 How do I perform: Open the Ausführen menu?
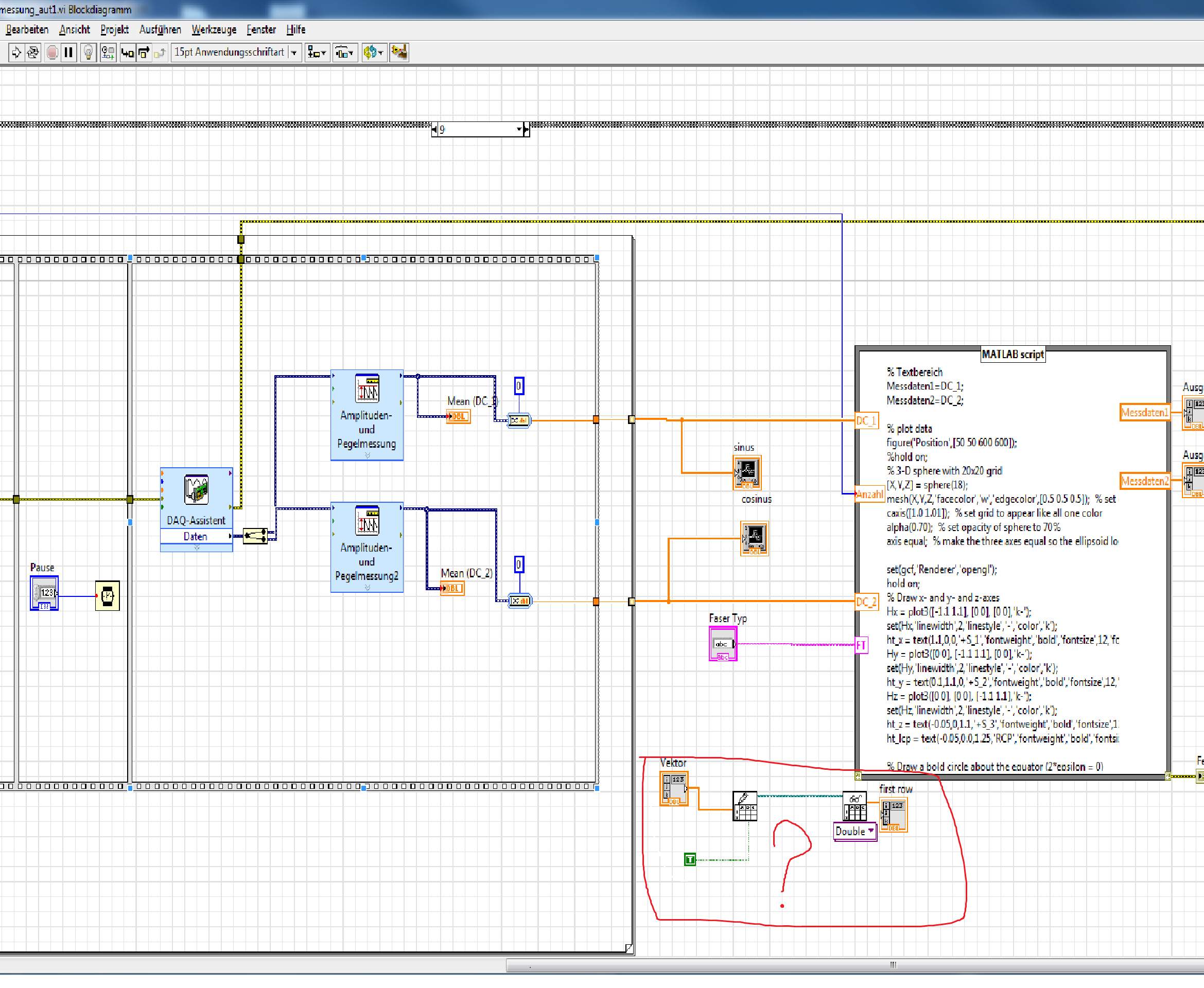point(160,30)
